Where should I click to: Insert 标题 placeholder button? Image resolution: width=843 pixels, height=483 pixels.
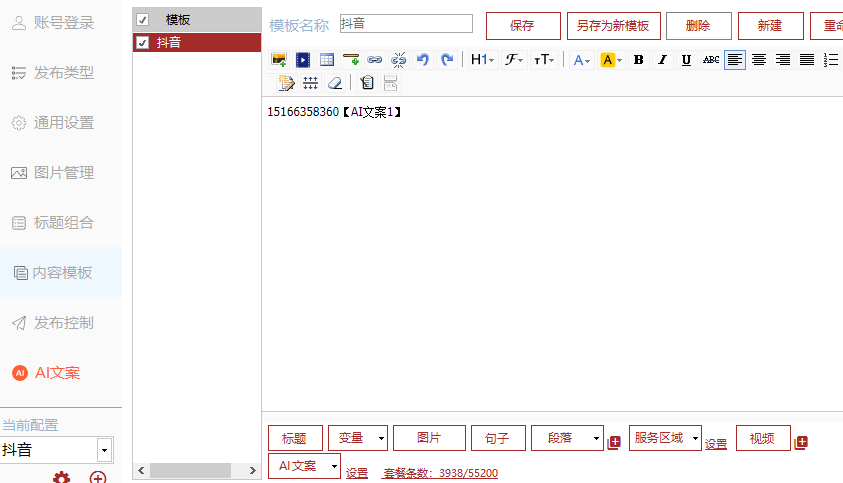click(295, 438)
